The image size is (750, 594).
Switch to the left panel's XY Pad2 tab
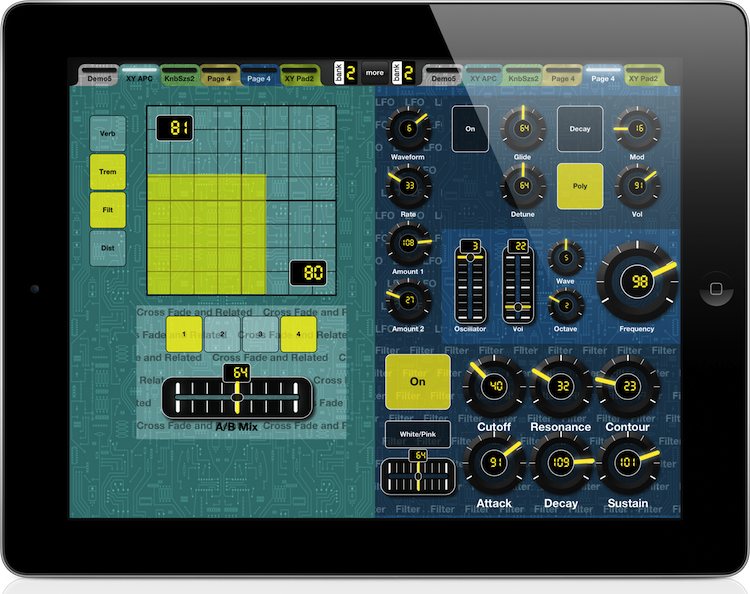click(299, 76)
